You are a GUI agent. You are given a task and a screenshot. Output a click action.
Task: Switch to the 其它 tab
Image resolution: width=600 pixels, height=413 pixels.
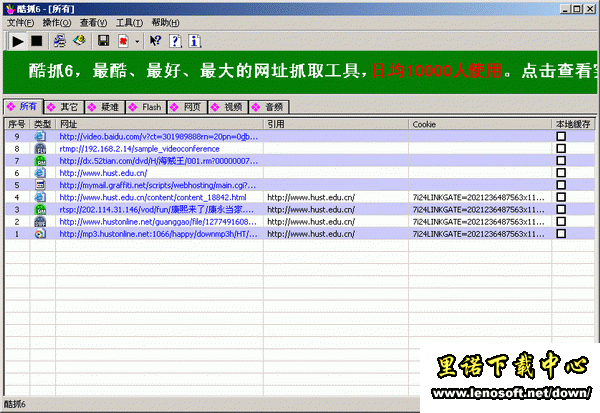(x=63, y=107)
